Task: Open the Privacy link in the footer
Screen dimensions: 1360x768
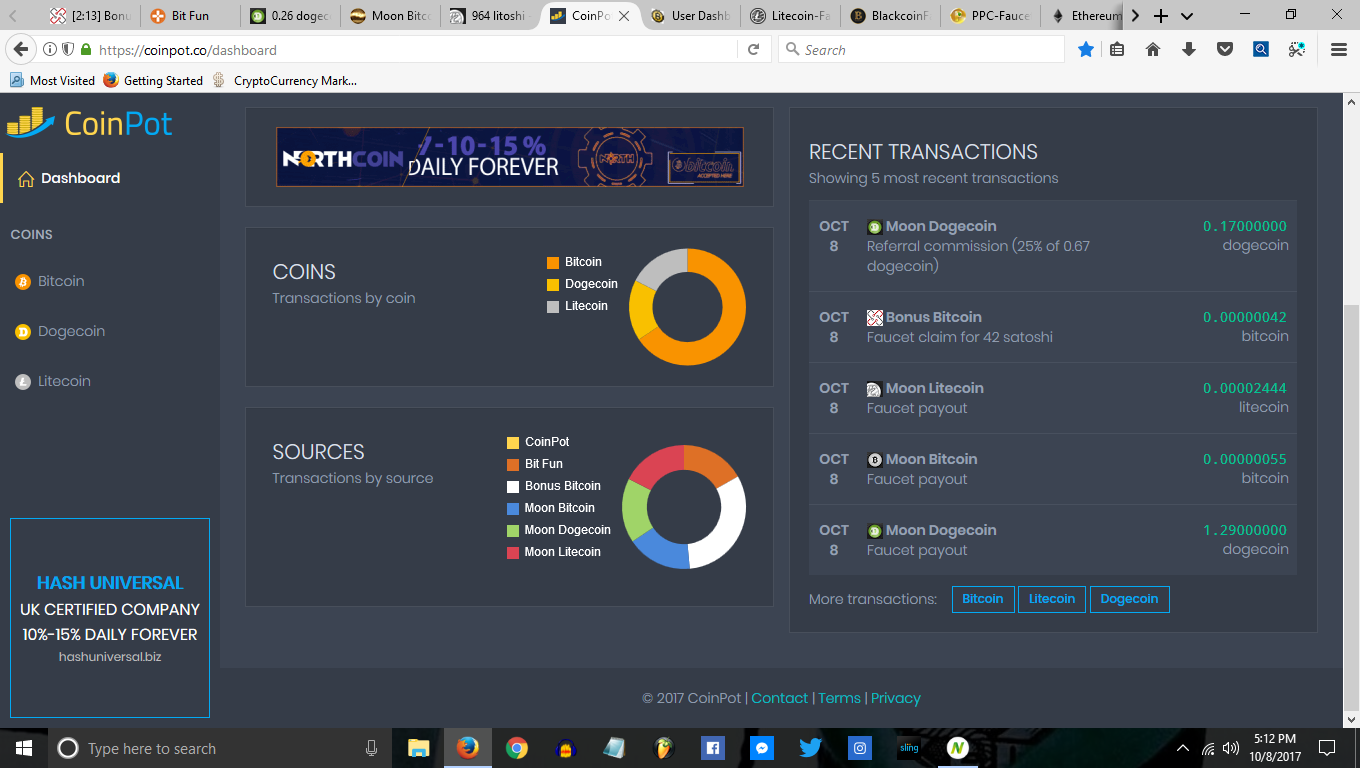Action: tap(896, 698)
